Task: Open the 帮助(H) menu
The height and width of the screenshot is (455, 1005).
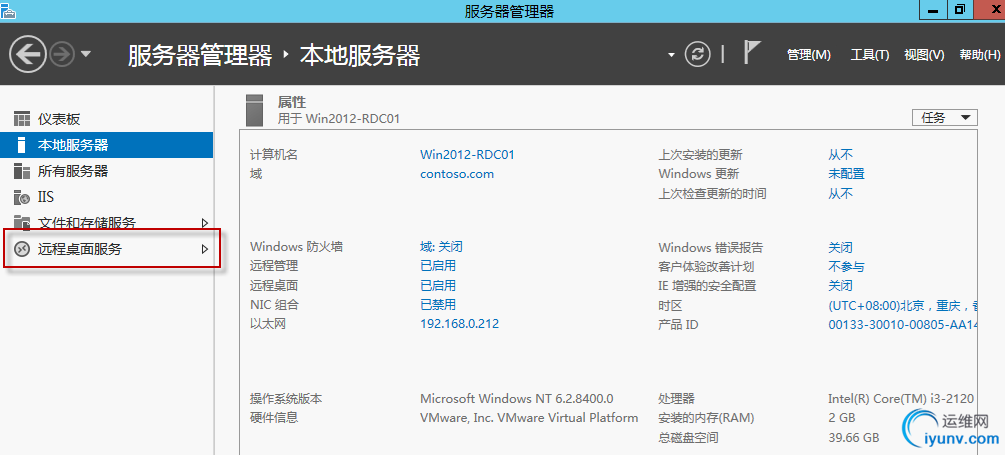Action: 980,55
